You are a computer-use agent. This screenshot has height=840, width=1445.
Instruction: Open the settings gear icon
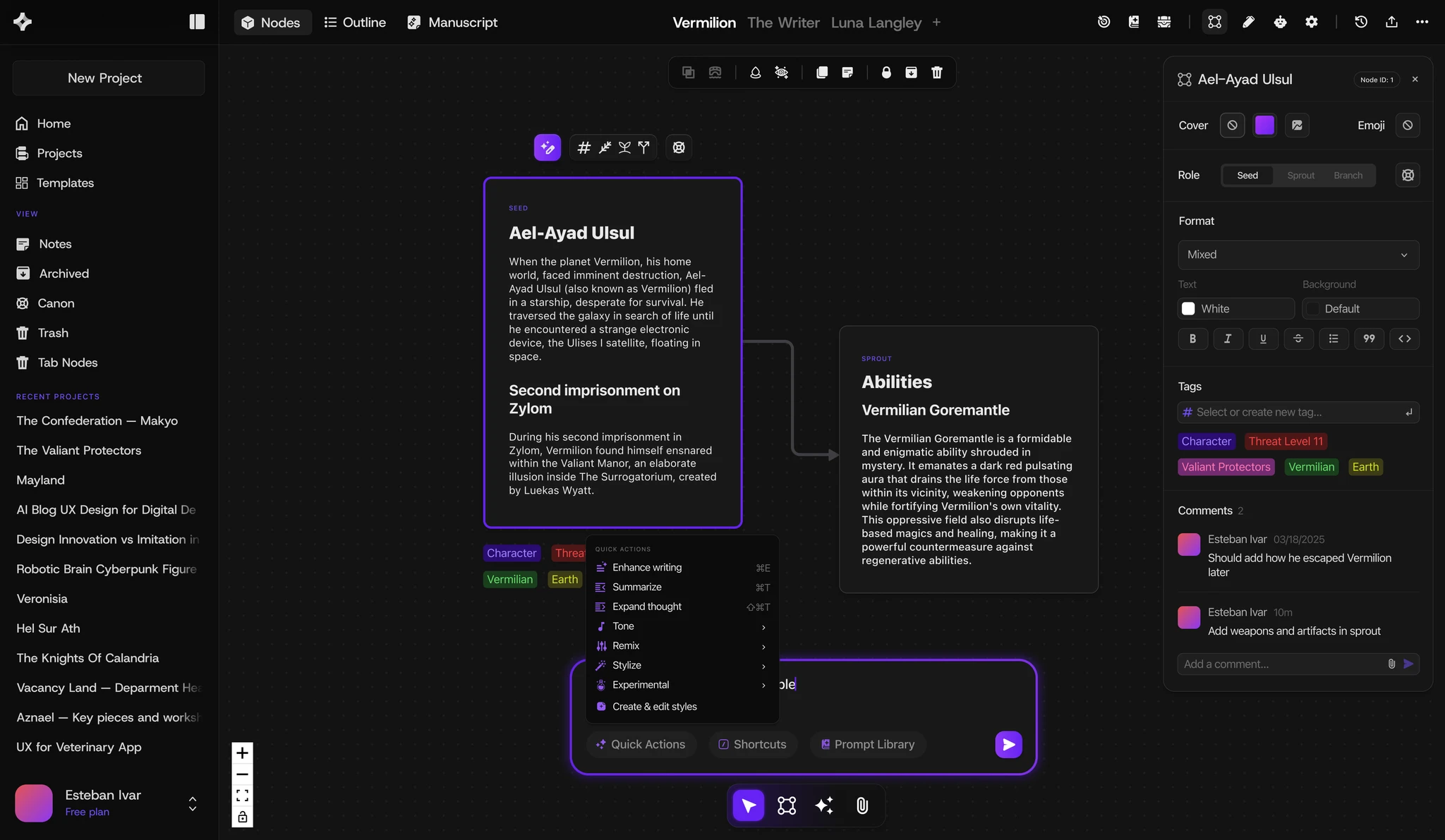pos(1312,22)
